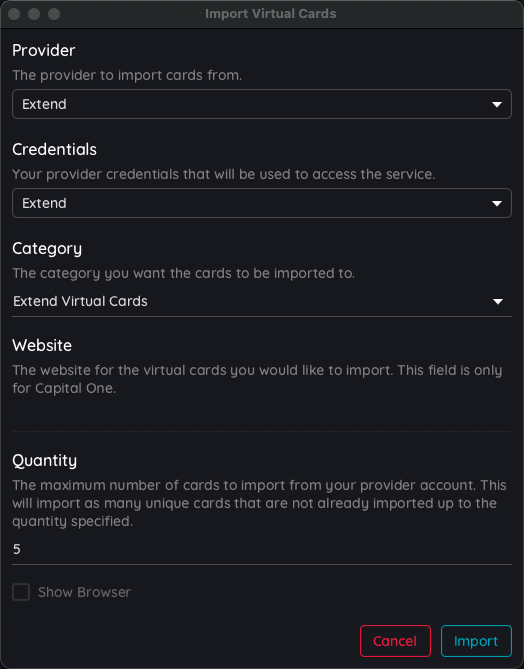Focus the empty Website input field
The height and width of the screenshot is (669, 524).
coord(262,416)
